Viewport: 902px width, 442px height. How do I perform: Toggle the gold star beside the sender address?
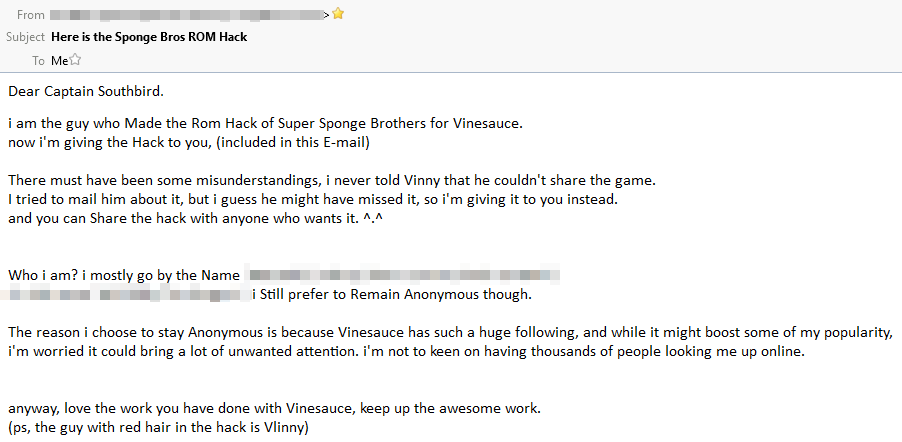338,14
